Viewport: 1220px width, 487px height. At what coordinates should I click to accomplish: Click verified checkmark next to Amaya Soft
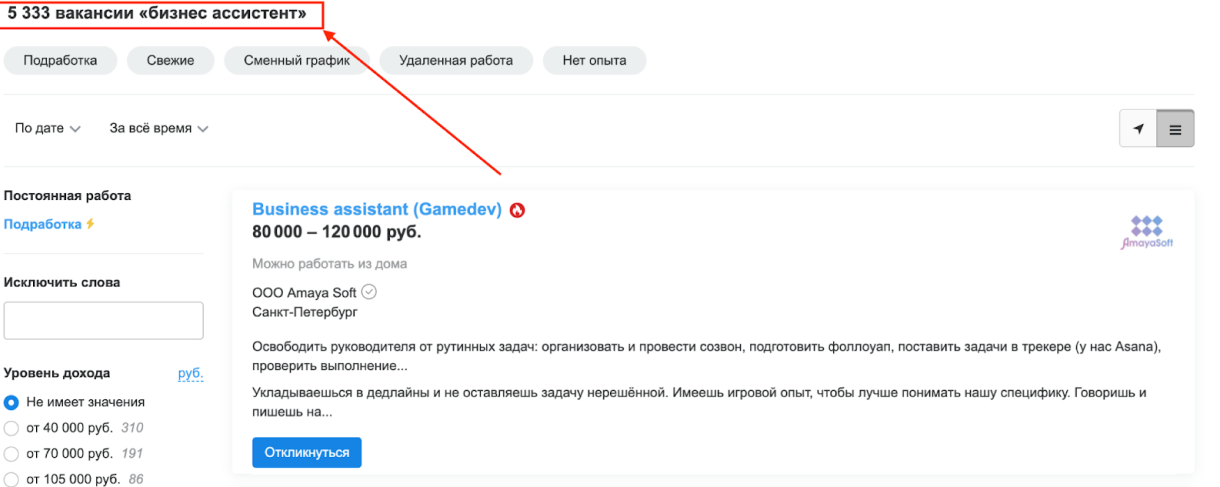coord(368,292)
